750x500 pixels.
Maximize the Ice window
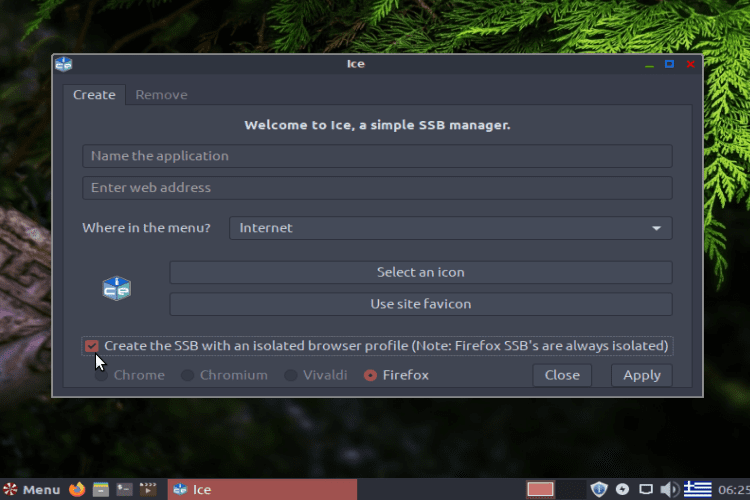tap(669, 64)
